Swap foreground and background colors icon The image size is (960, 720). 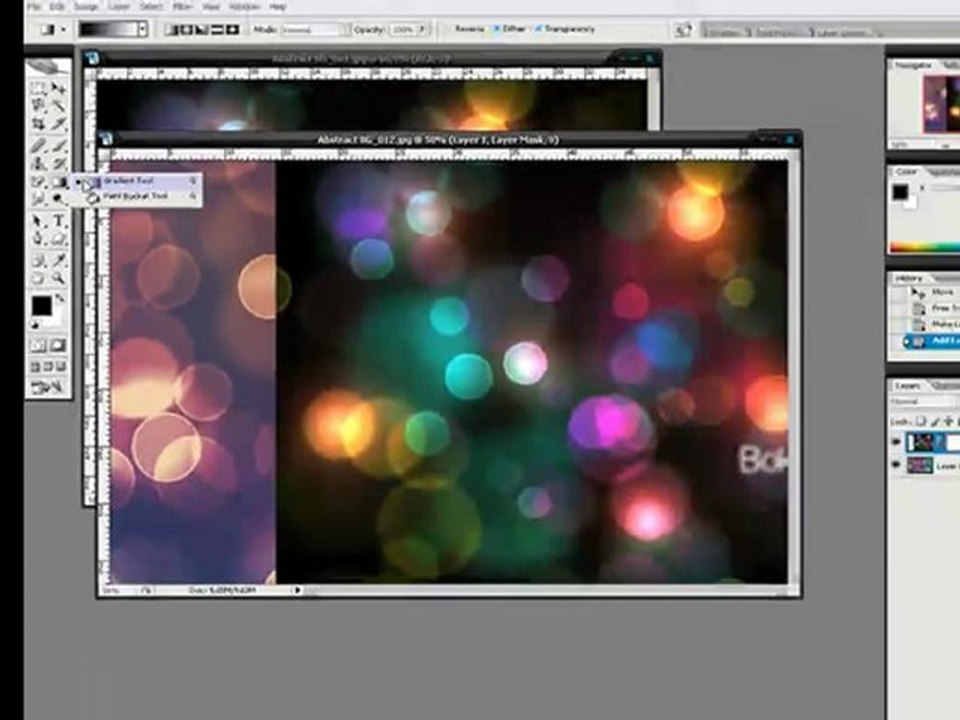coord(60,298)
